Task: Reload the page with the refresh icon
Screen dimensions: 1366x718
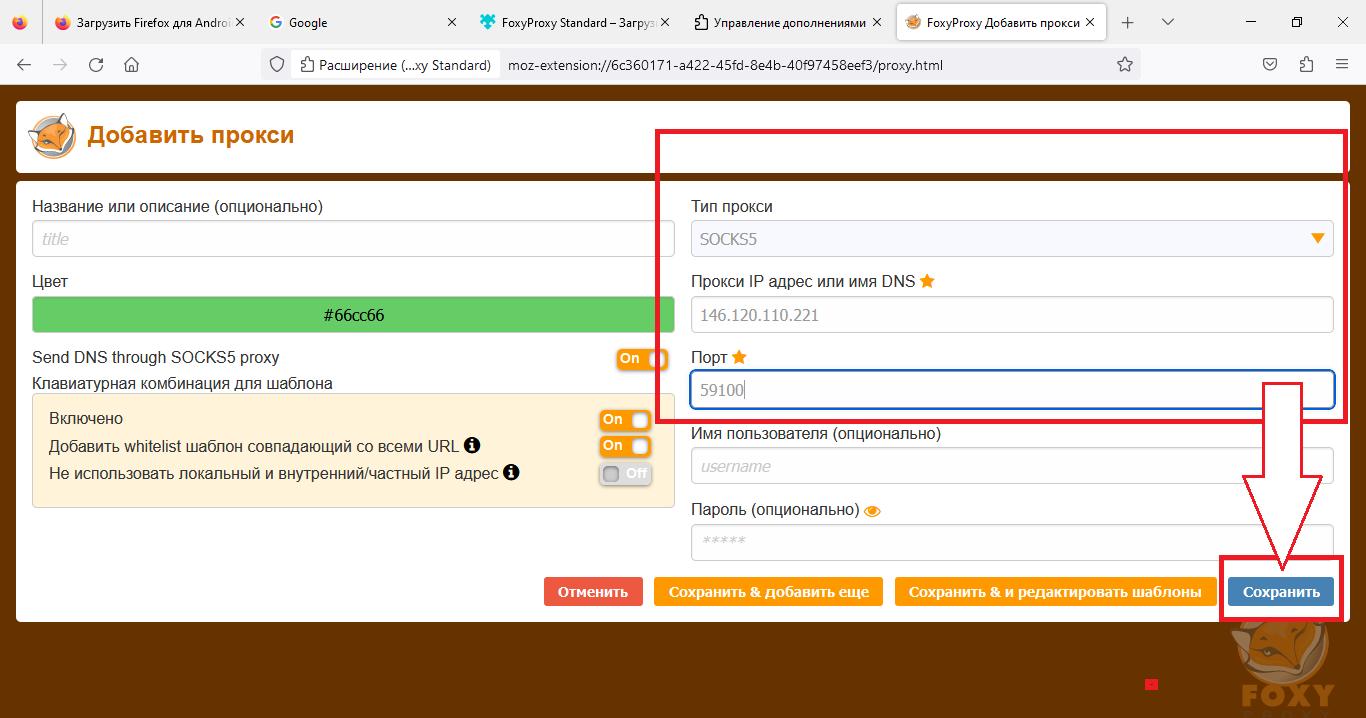Action: pos(96,65)
